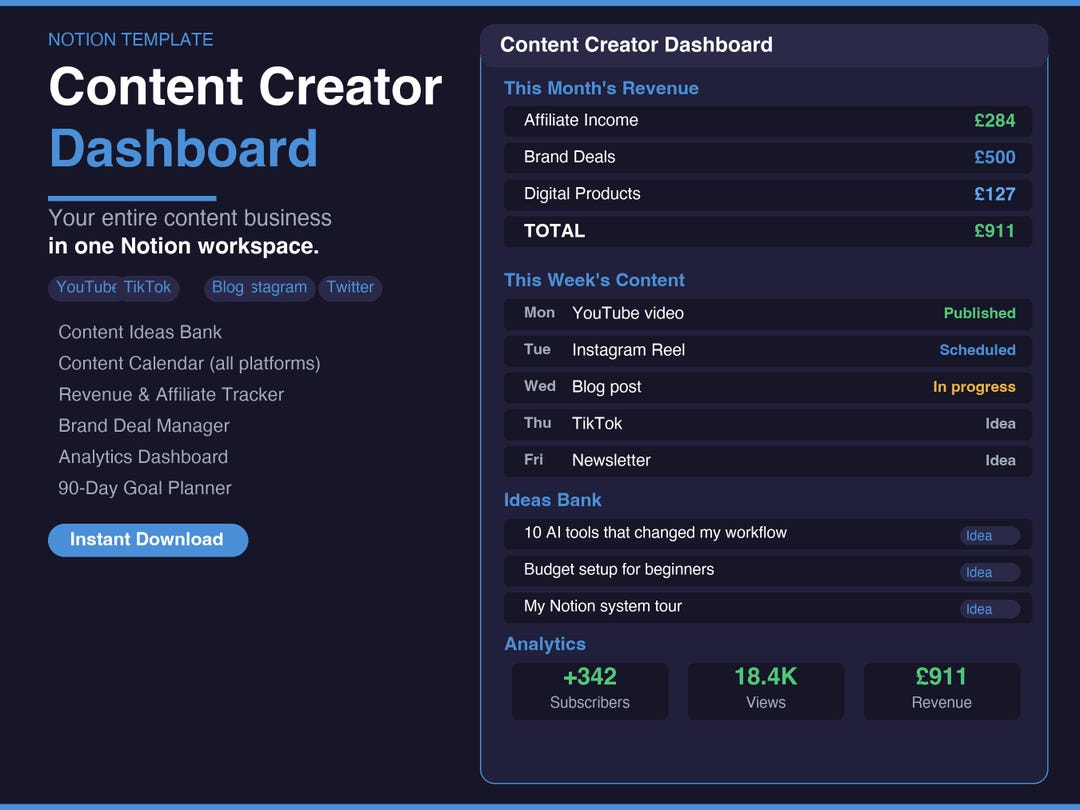Click Idea tag on AI tools row
The width and height of the screenshot is (1080, 810).
pyautogui.click(x=990, y=536)
